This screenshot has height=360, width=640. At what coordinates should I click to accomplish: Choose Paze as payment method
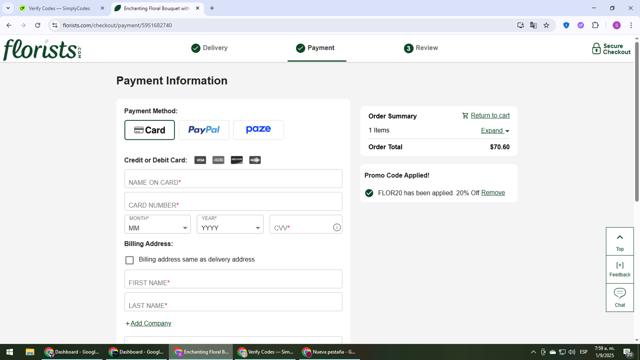tap(258, 130)
